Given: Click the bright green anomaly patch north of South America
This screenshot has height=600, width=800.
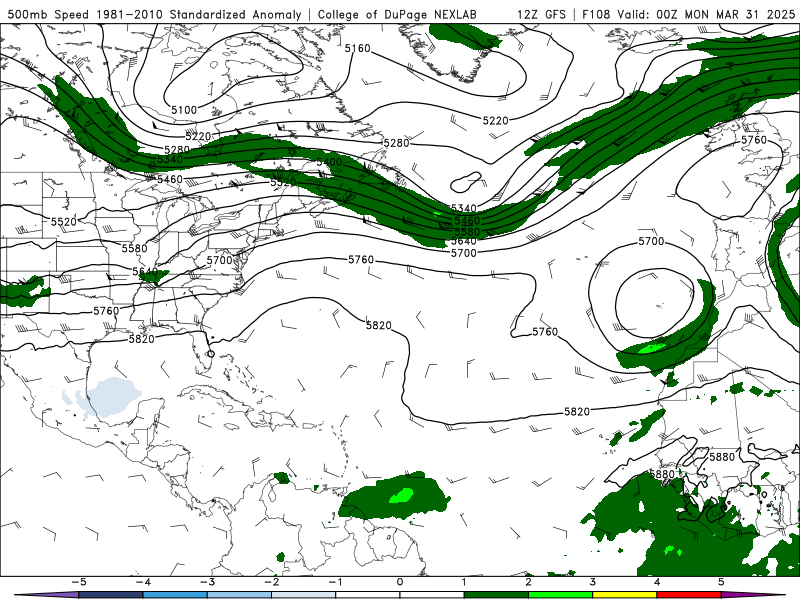Looking at the screenshot, I should 402,495.
